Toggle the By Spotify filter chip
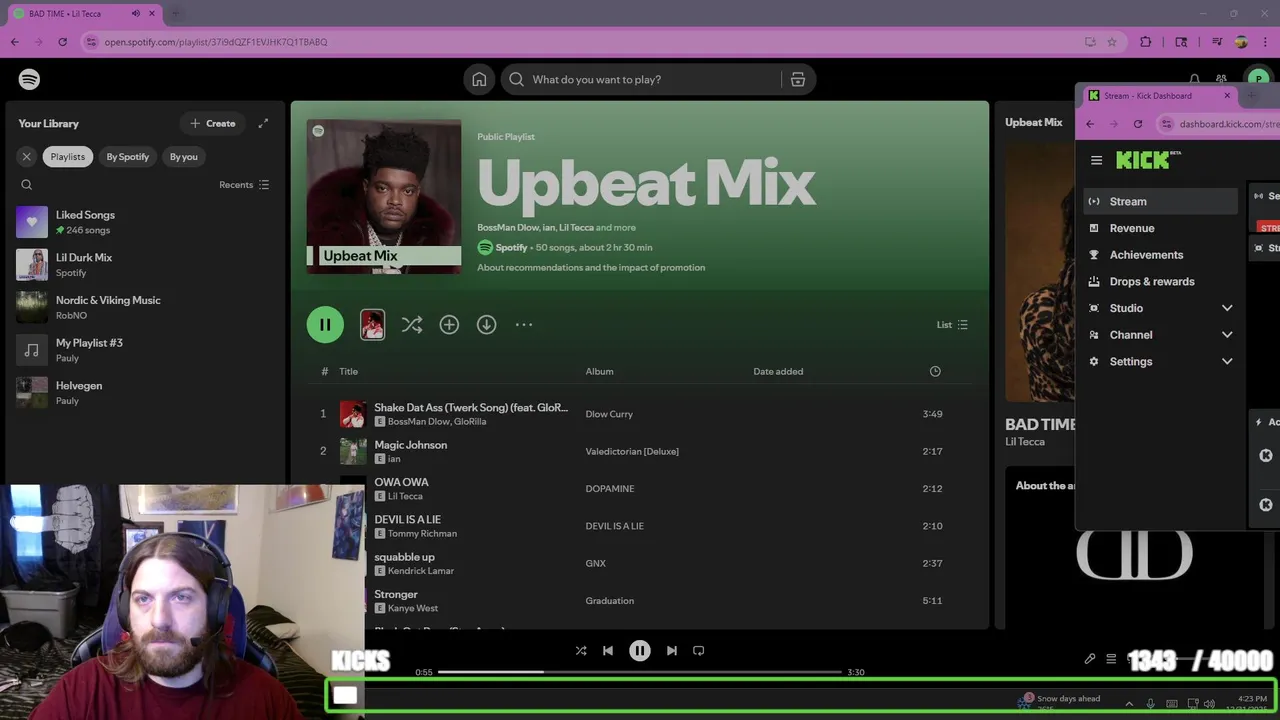The width and height of the screenshot is (1280, 720). [128, 156]
